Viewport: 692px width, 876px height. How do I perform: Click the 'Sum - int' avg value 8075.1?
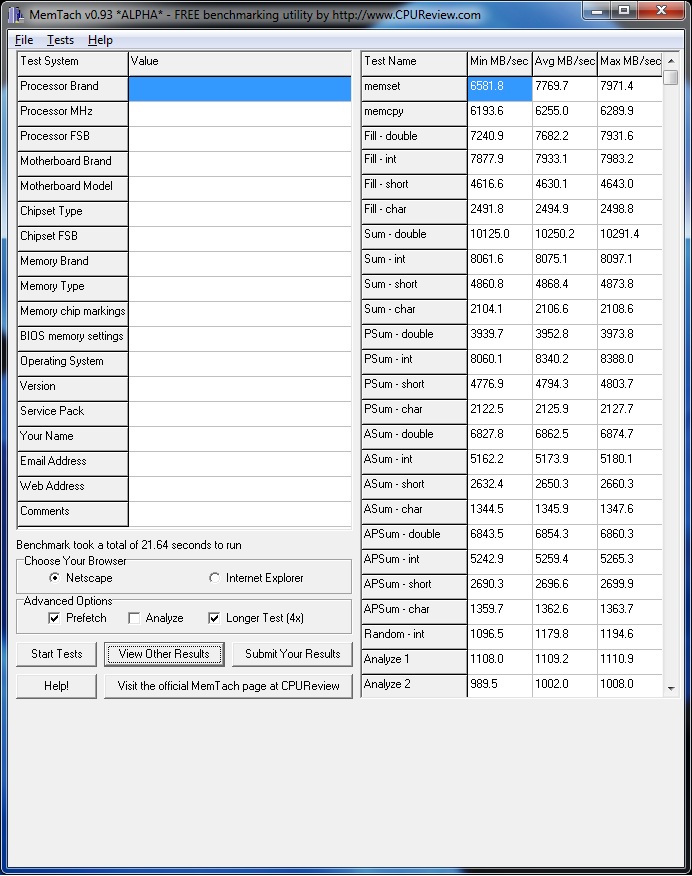coord(565,262)
